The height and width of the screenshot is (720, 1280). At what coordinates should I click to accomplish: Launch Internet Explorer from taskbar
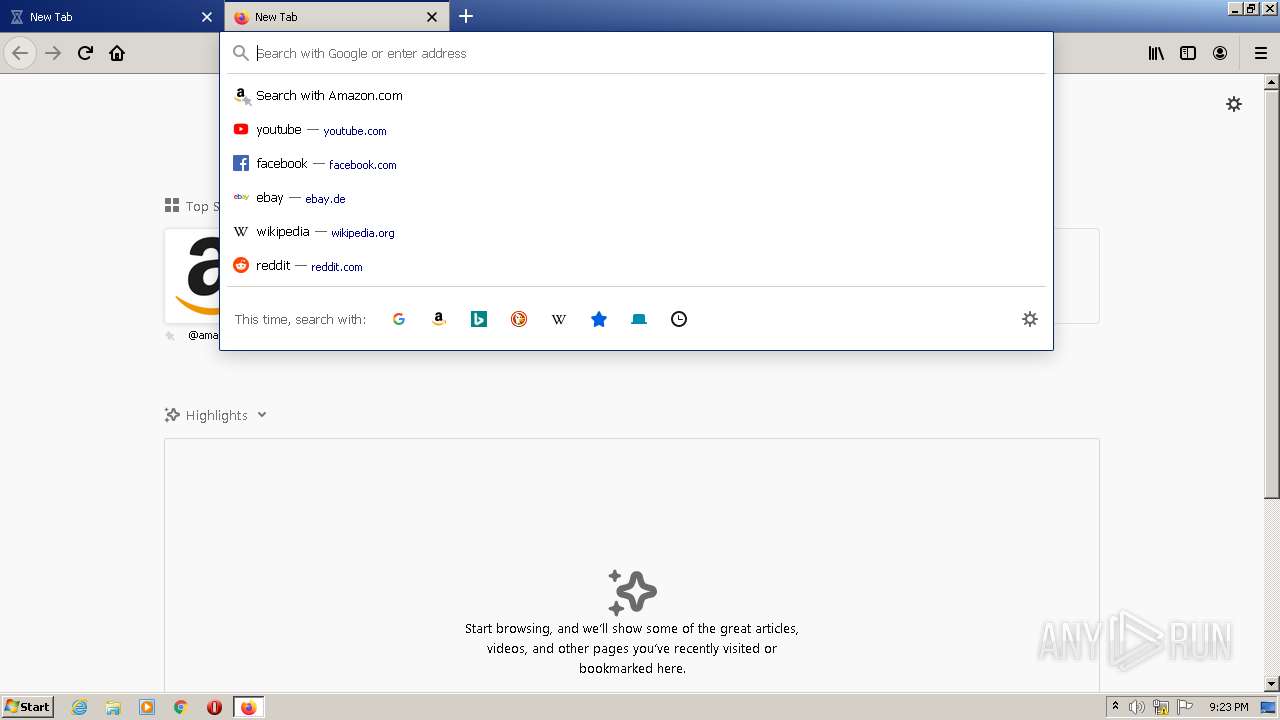pos(80,707)
